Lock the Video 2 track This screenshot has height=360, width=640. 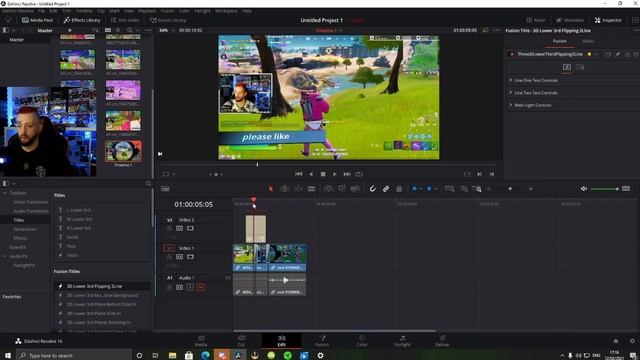(169, 229)
